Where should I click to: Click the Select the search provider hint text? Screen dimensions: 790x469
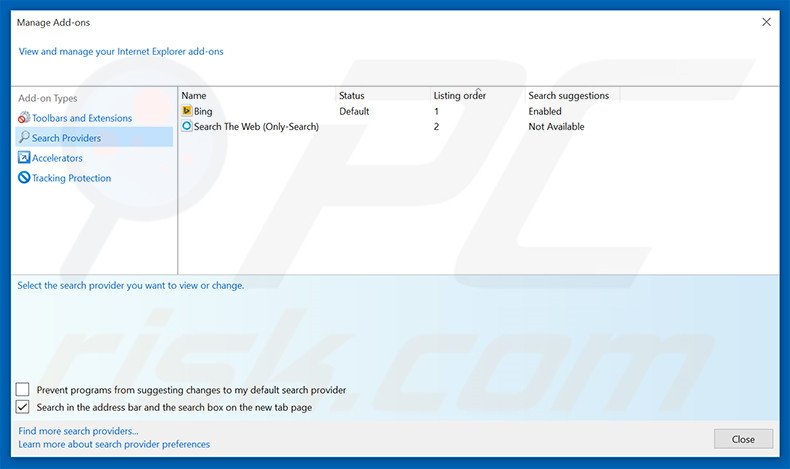click(130, 285)
